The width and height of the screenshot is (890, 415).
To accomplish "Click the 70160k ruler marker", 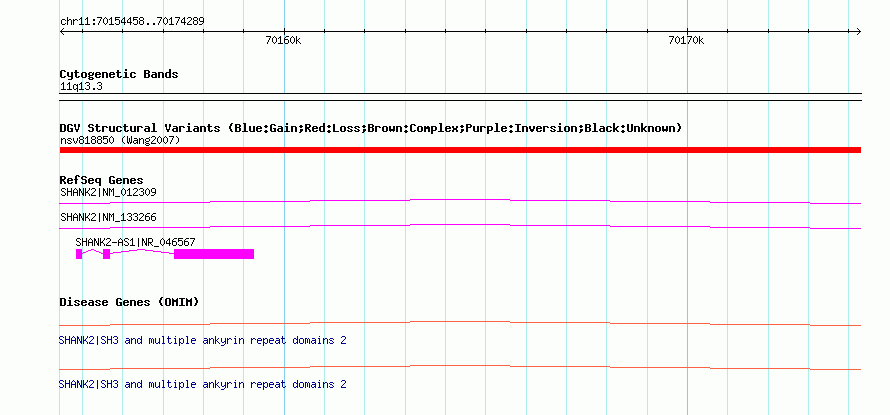I will tap(283, 40).
